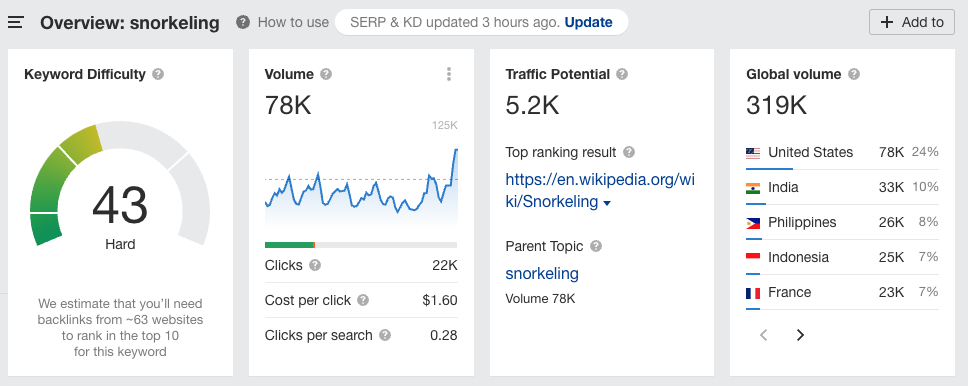
Task: Select the 22K clicks value
Action: pos(444,266)
